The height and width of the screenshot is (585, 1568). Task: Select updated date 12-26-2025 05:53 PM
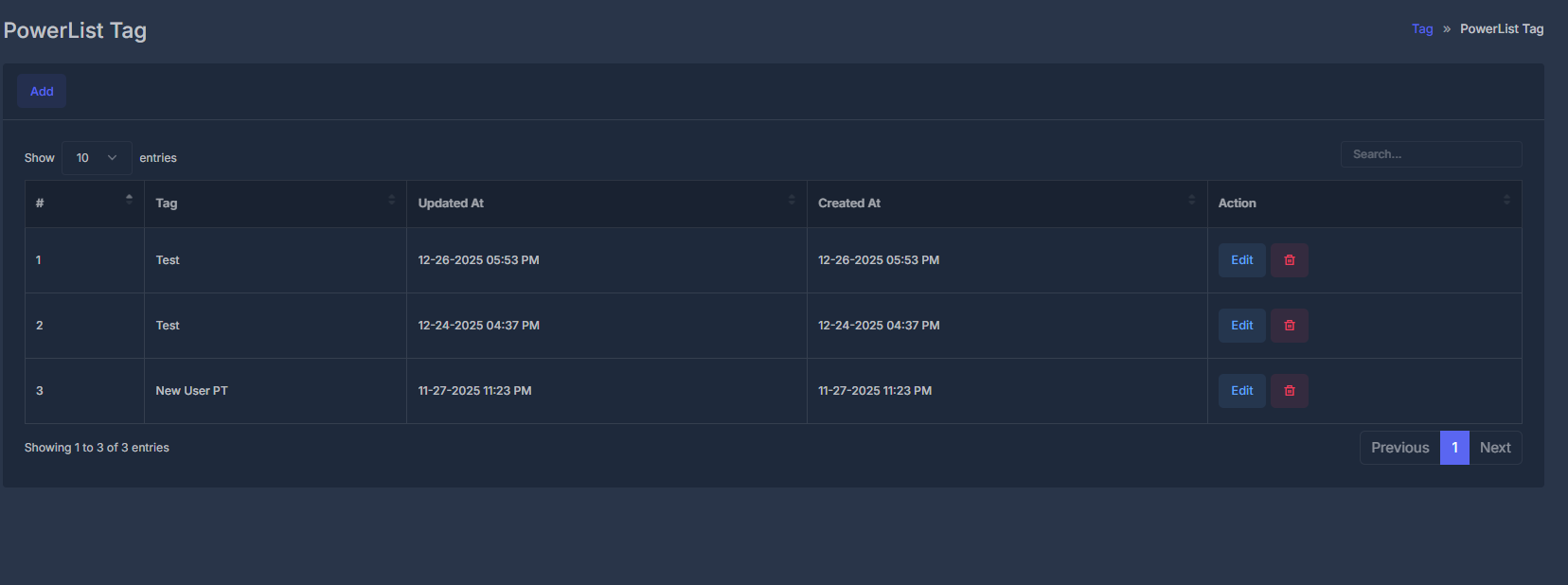479,260
